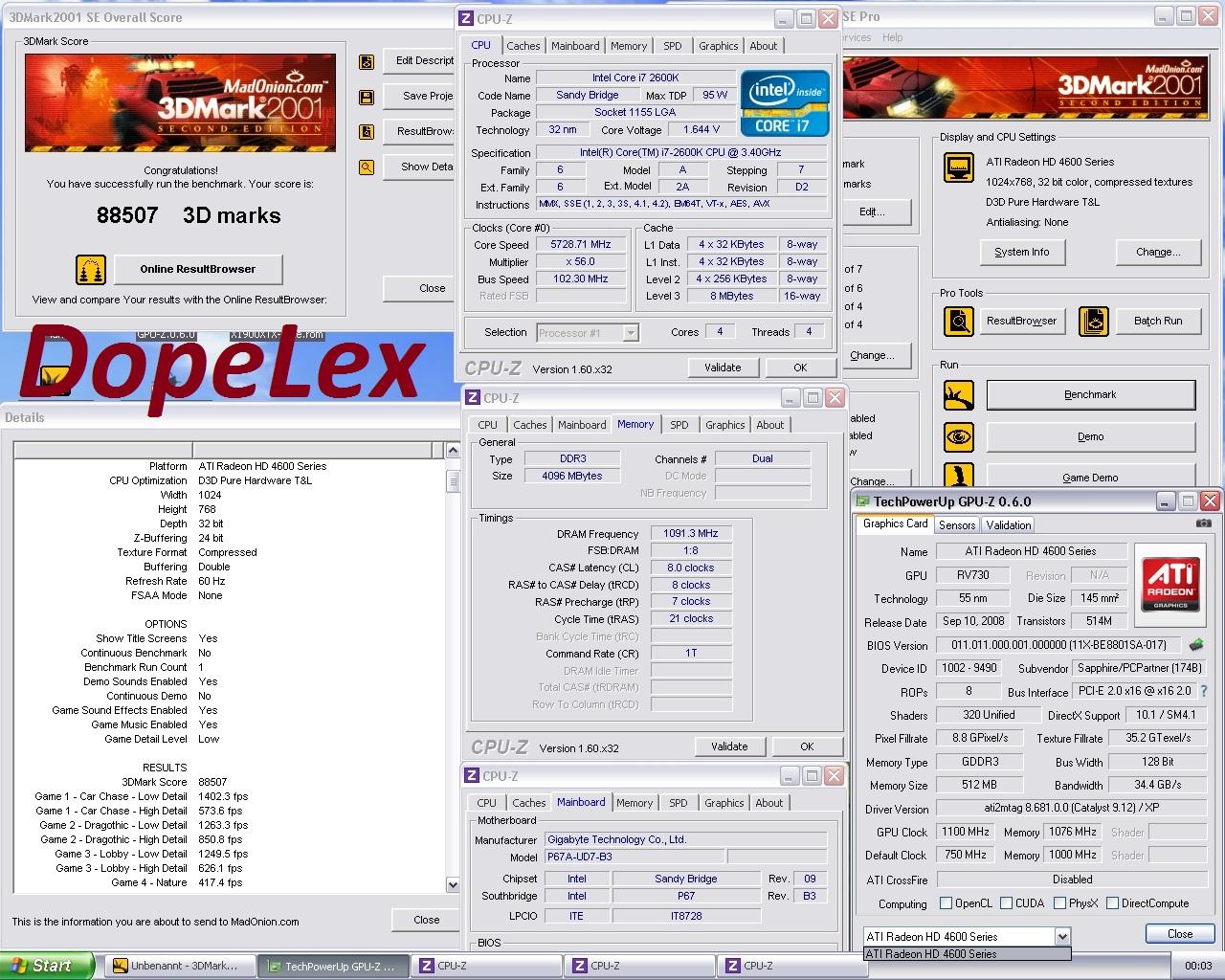Screen dimensions: 1225x980
Task: Click the GPU-Z screenshot camera icon
Action: [1204, 523]
